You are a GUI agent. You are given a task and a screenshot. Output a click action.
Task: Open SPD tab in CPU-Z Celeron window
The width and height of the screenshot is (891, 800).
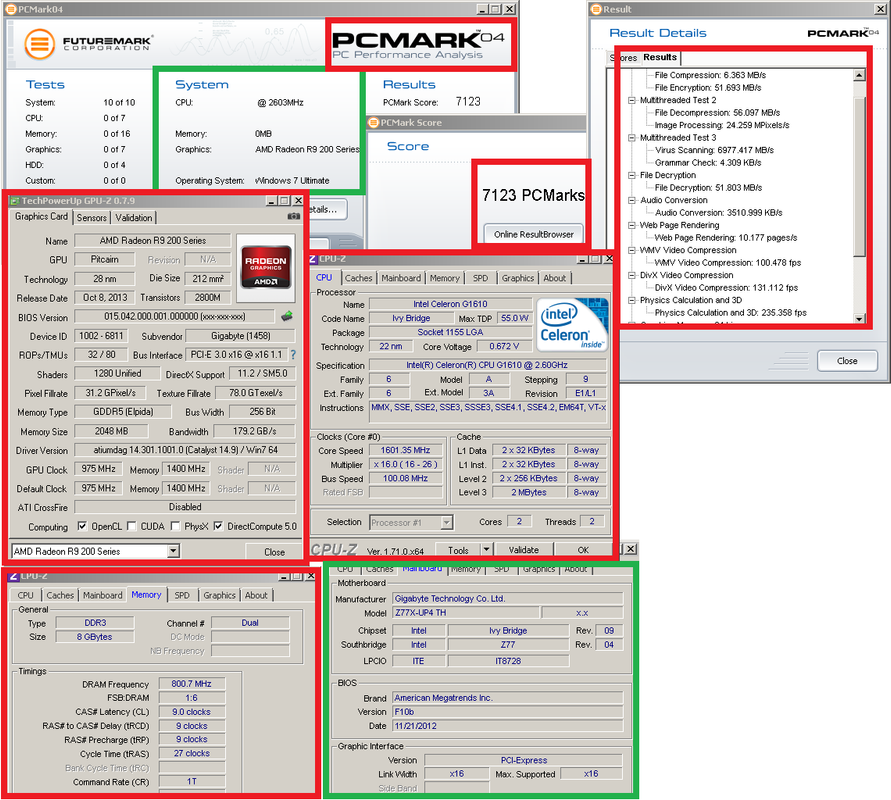coord(480,278)
